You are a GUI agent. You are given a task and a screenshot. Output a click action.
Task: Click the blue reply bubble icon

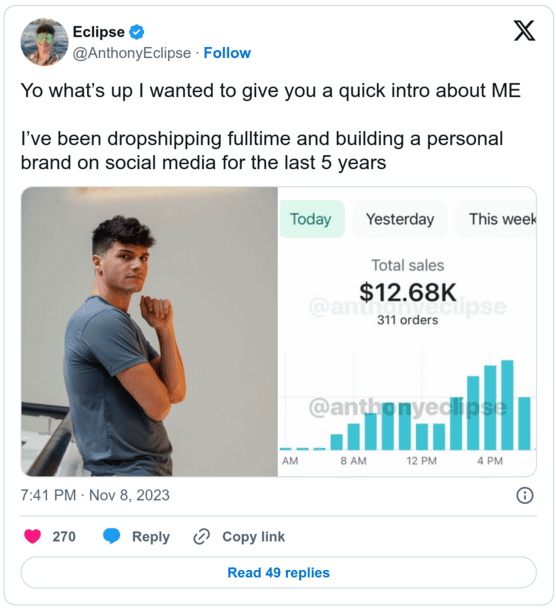point(111,536)
